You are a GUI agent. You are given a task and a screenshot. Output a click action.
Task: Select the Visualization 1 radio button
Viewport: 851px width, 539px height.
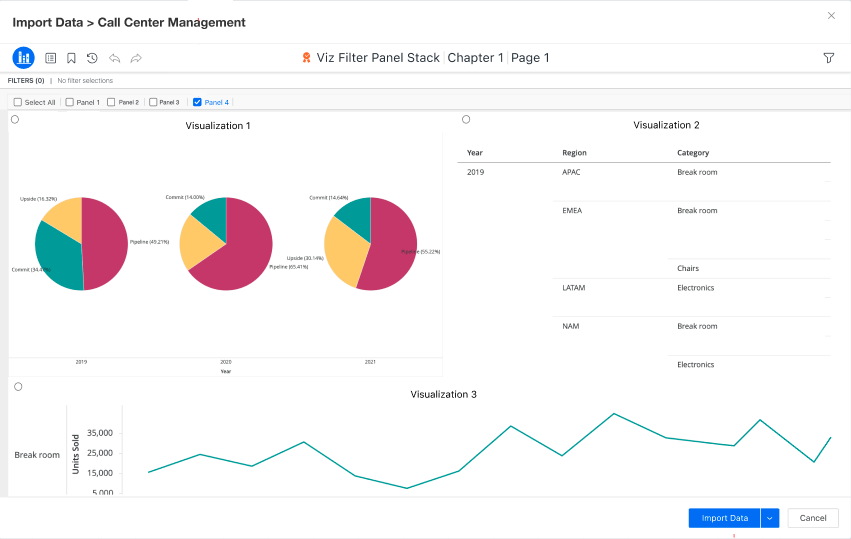(x=15, y=119)
